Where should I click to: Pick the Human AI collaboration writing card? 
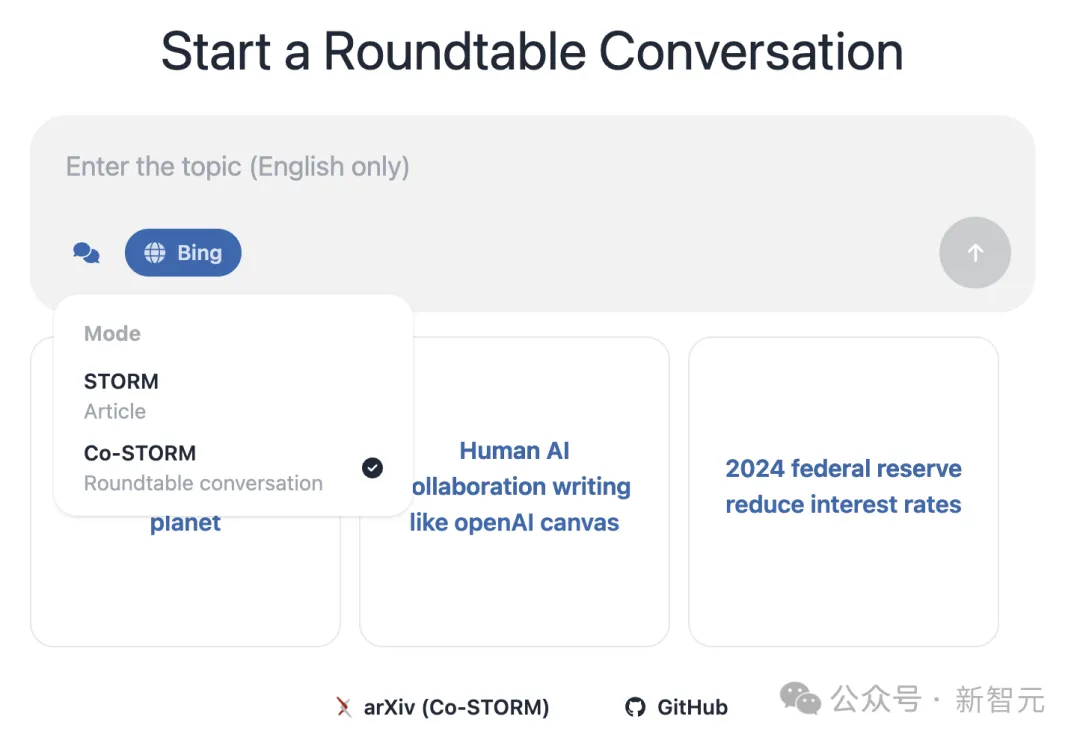[x=515, y=487]
